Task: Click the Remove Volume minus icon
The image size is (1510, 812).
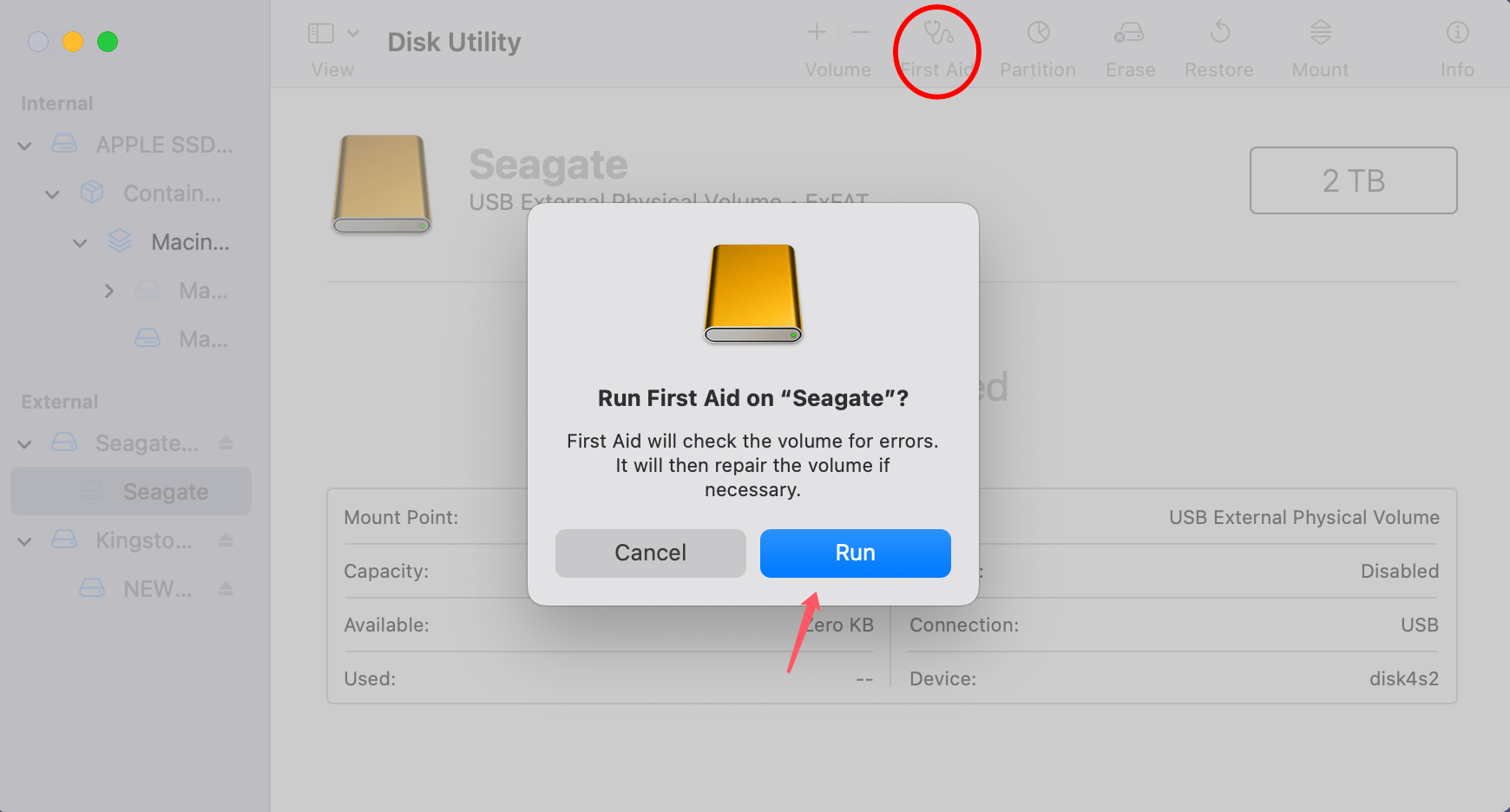Action: coord(860,33)
